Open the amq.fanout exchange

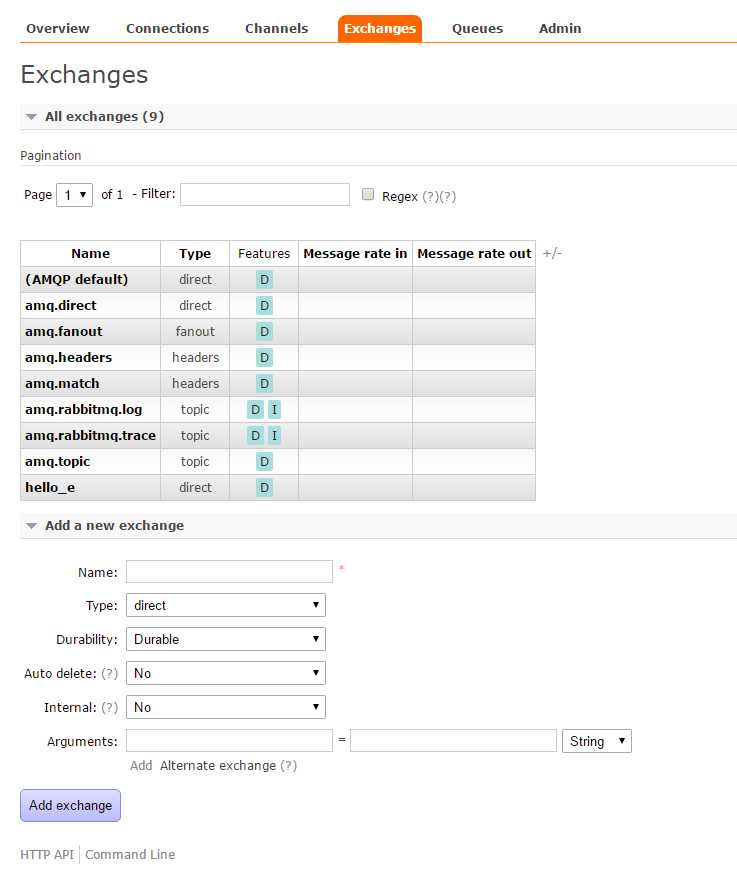coord(64,331)
